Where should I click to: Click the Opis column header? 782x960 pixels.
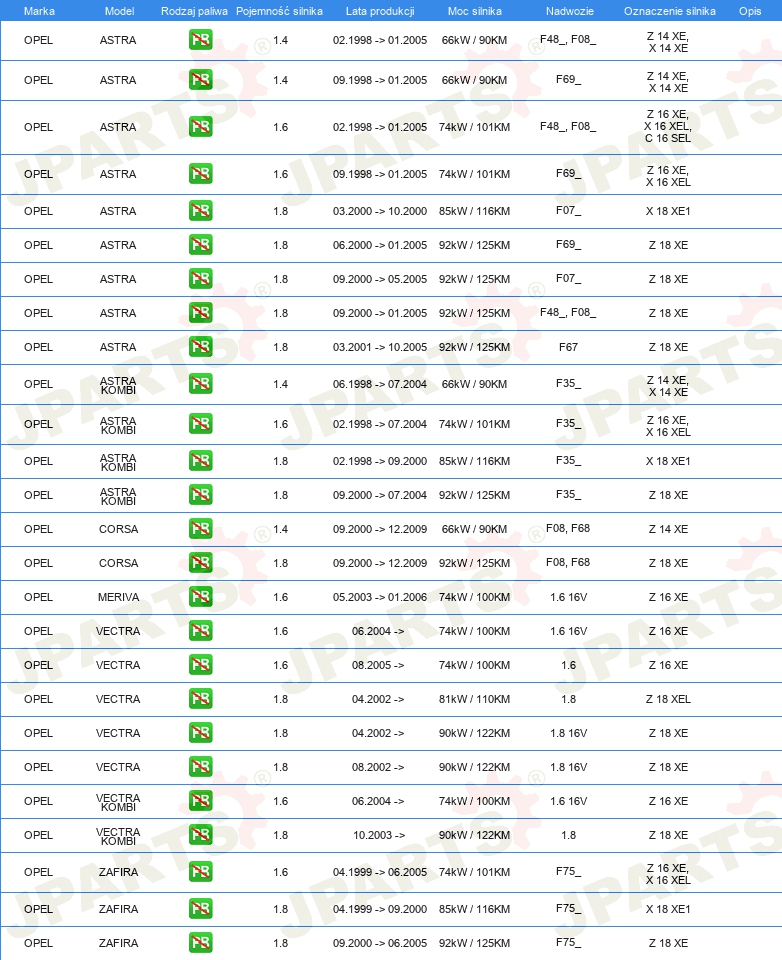coord(750,11)
